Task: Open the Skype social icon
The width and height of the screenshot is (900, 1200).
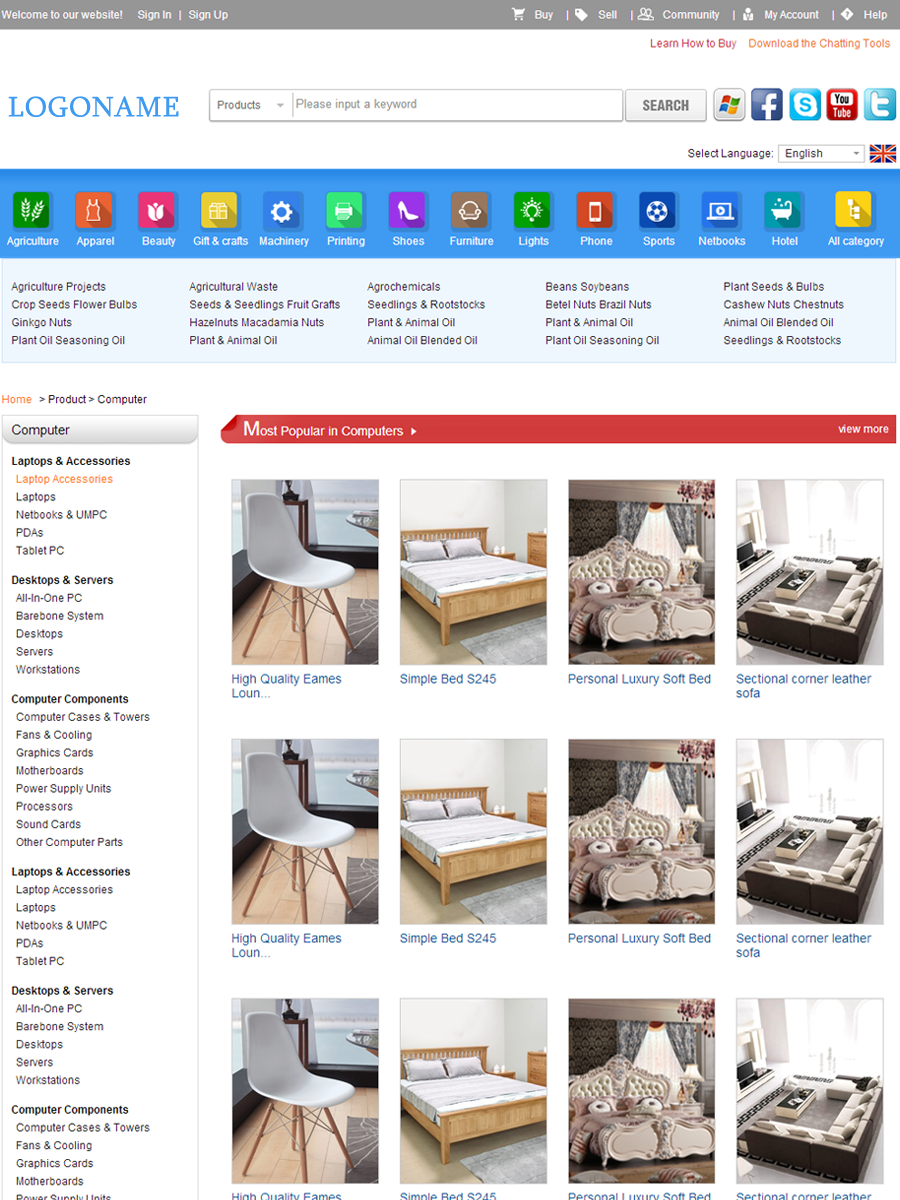Action: (805, 105)
